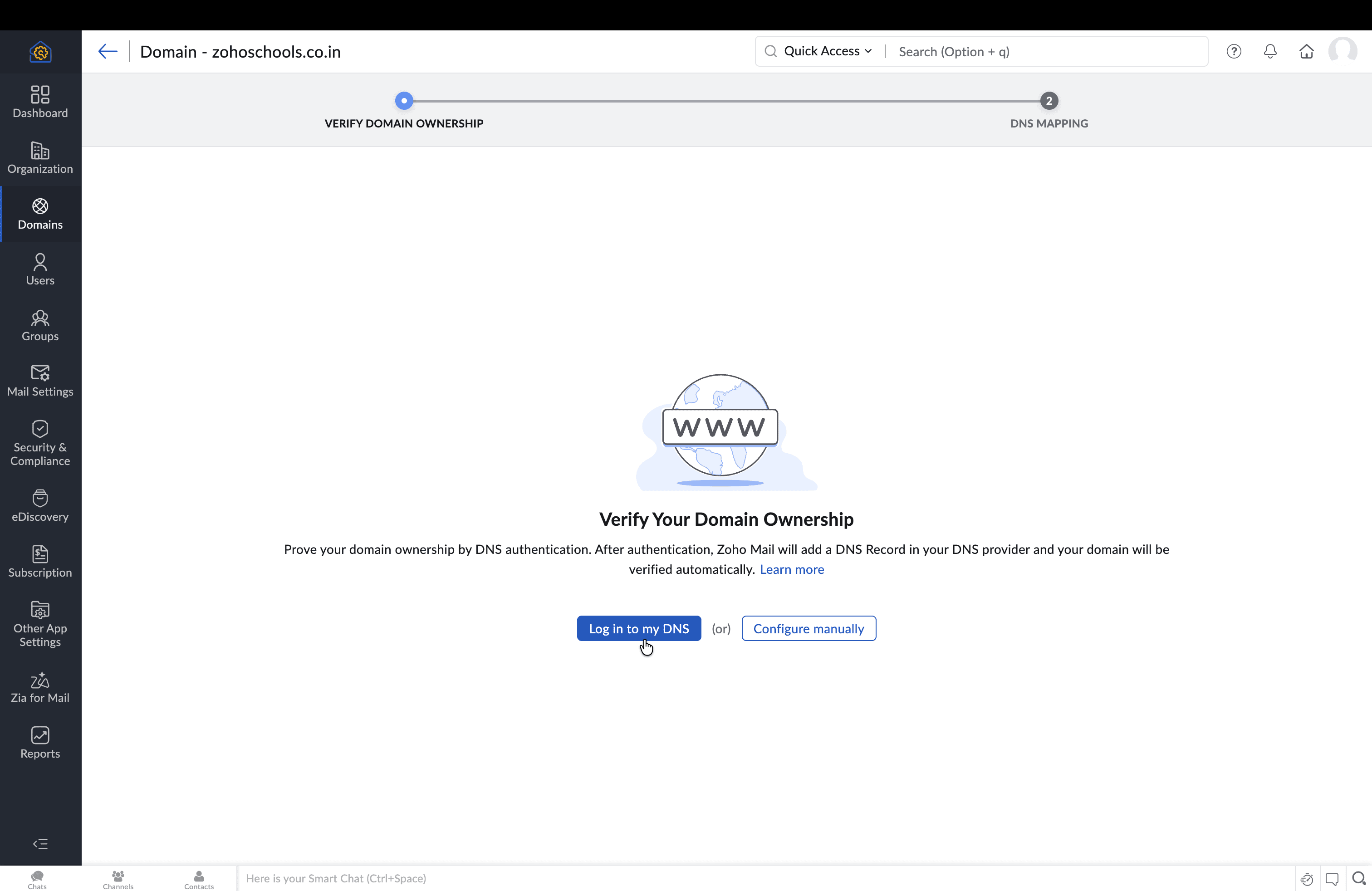
Task: Open Other App Settings
Action: tap(40, 625)
